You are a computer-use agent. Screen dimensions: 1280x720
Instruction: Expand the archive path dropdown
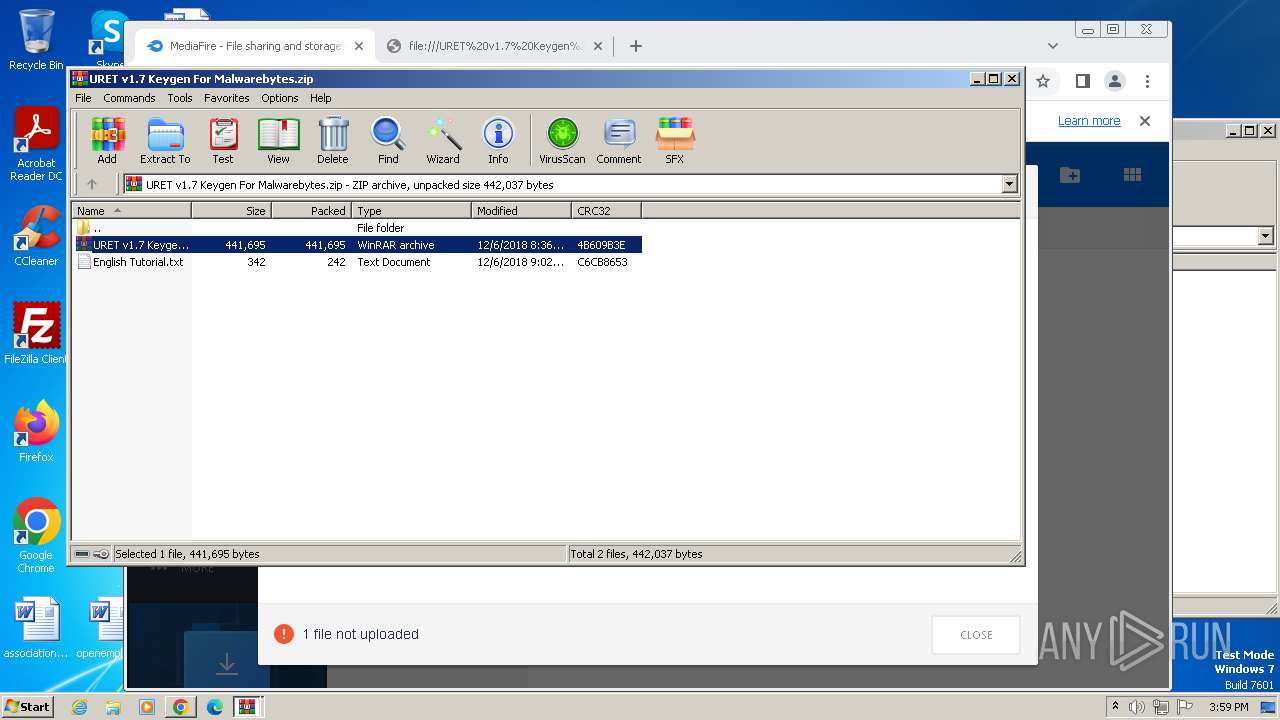1009,184
